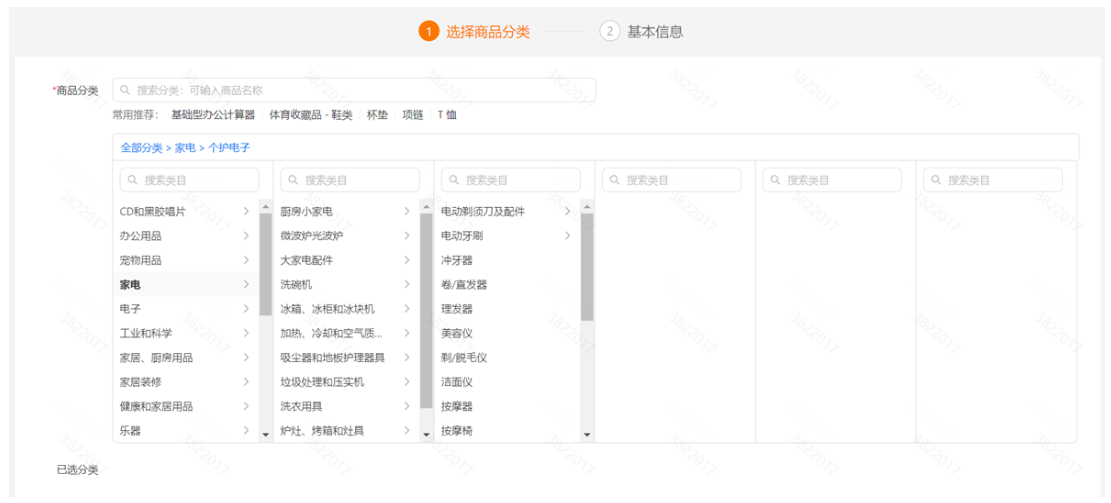Expand the 电动牙刷 category arrow
The image size is (1111, 503).
click(x=567, y=236)
